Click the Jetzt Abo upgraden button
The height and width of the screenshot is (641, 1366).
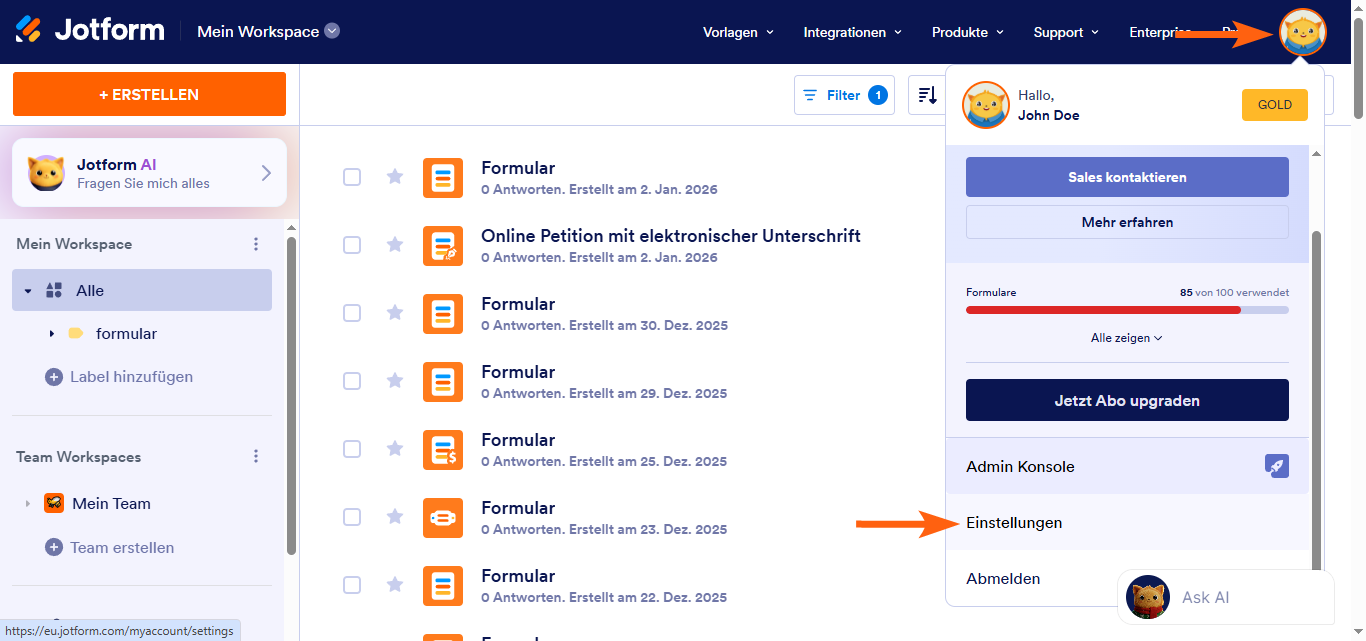coord(1127,400)
